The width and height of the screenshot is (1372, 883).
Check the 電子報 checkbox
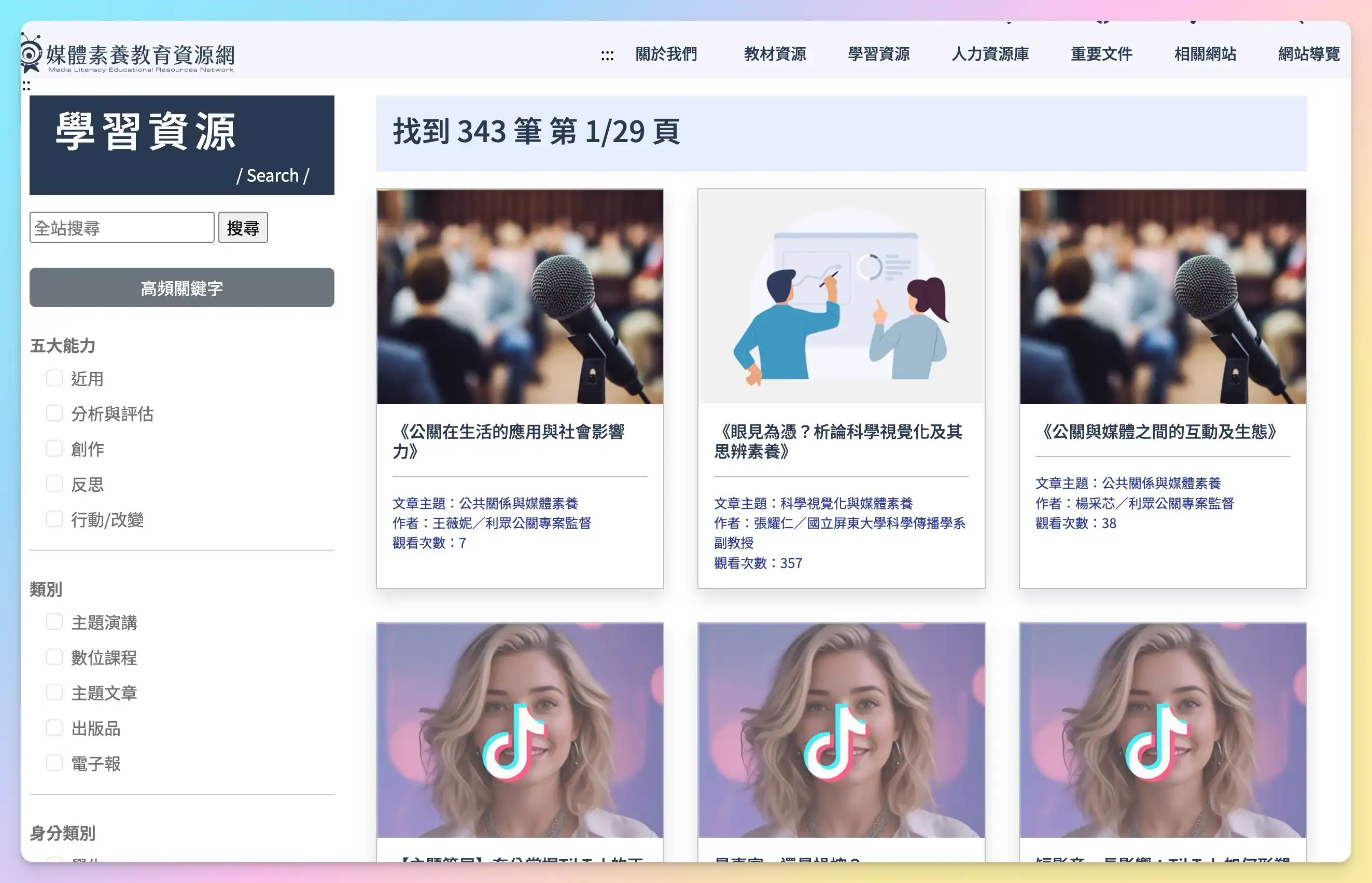point(54,763)
